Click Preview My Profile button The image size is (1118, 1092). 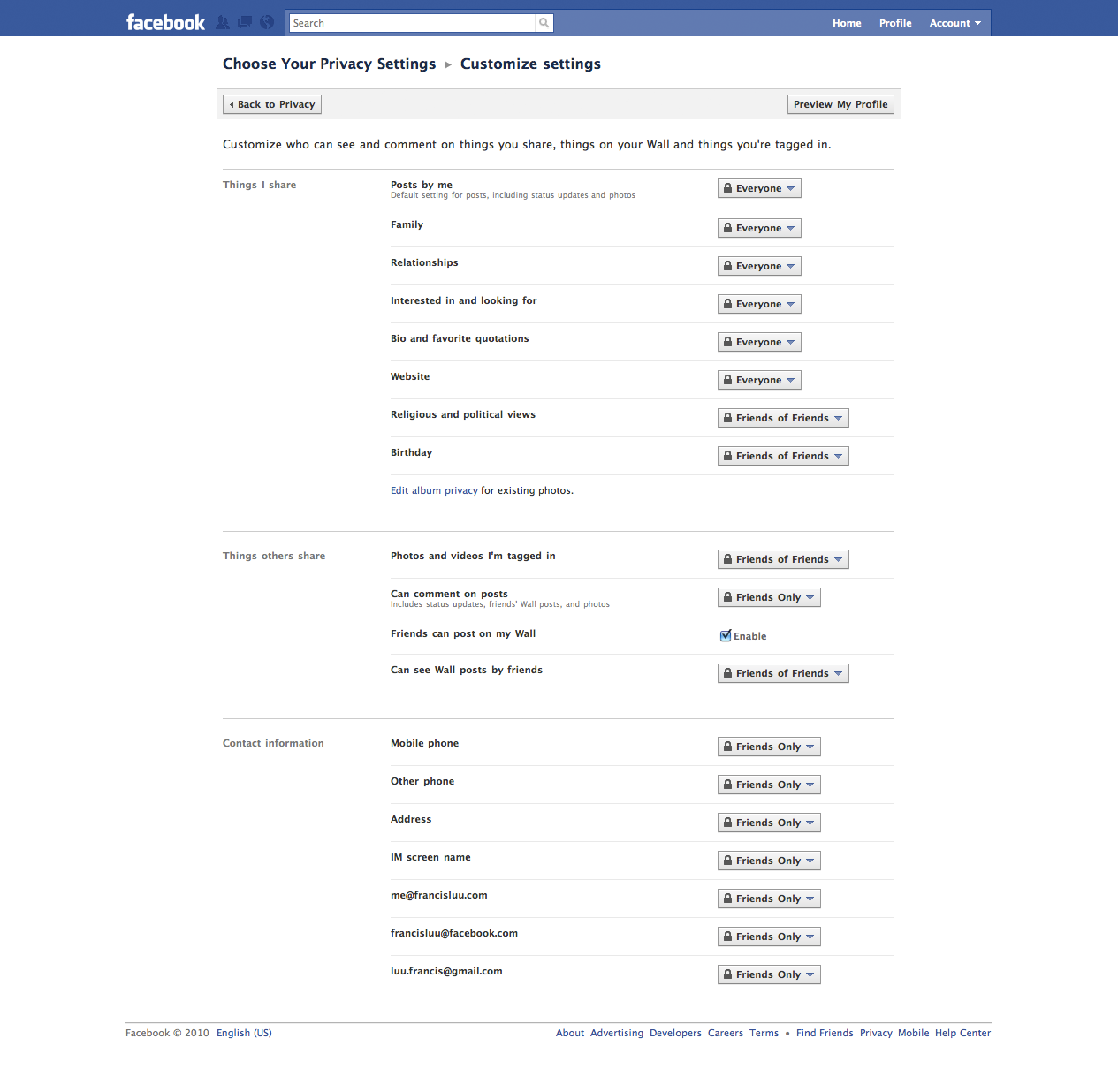[x=840, y=104]
